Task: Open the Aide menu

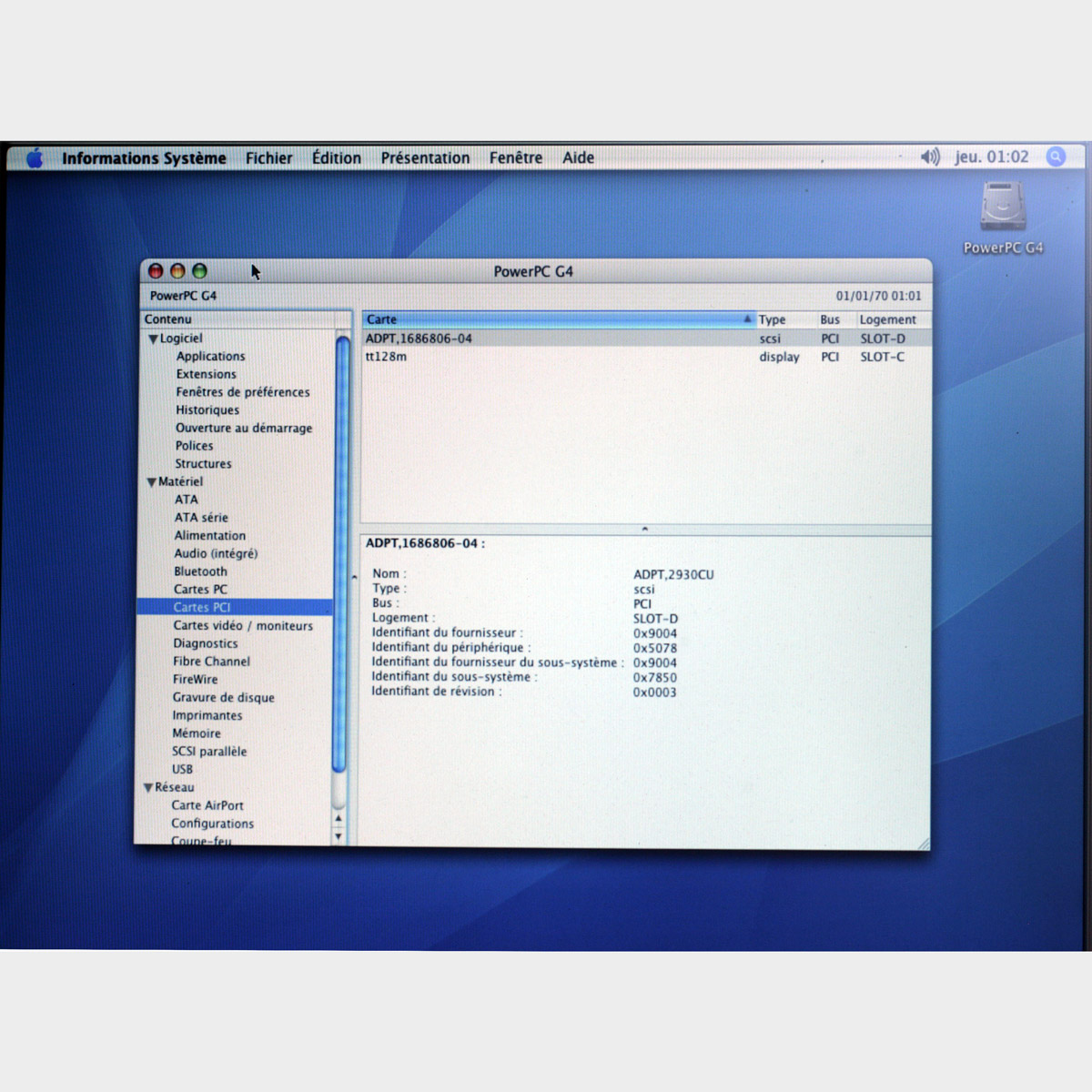Action: pos(578,158)
